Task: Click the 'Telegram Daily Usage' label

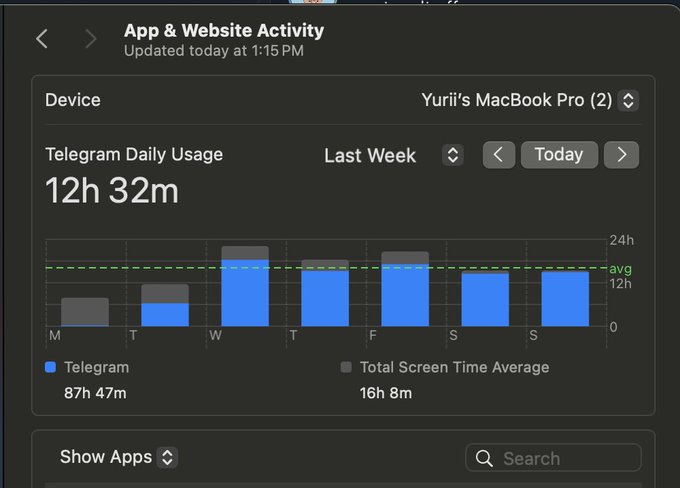Action: 134,154
